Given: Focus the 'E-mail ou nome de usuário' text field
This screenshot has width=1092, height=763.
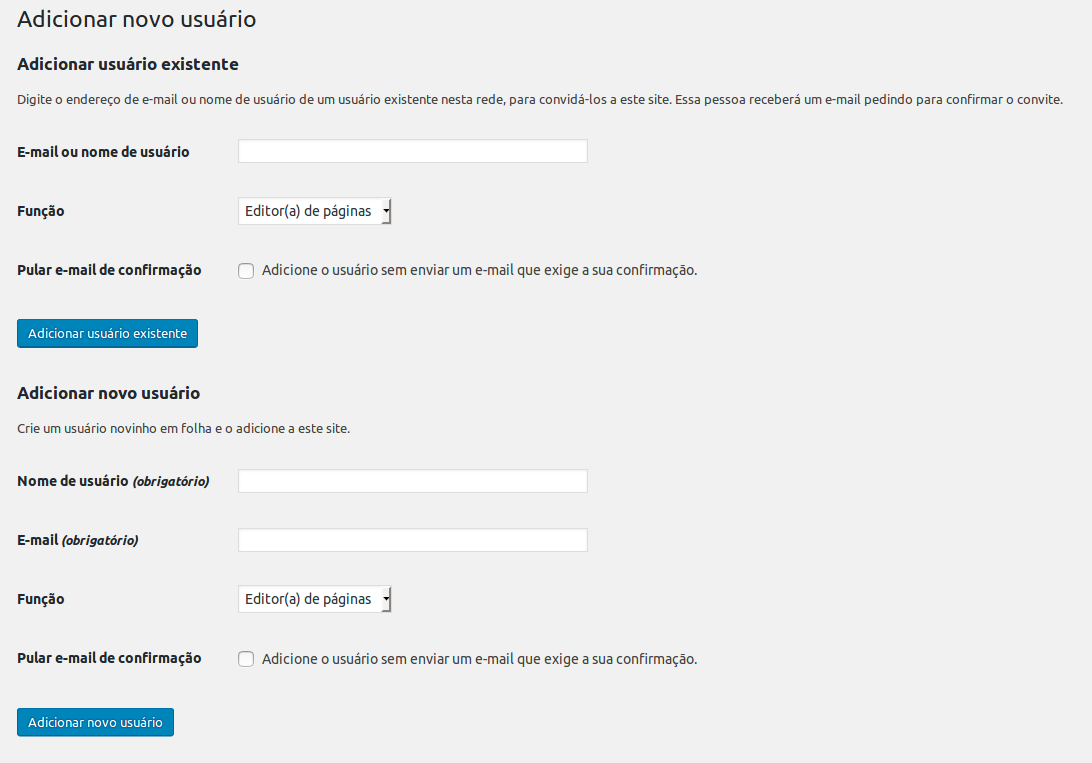Looking at the screenshot, I should coord(413,151).
